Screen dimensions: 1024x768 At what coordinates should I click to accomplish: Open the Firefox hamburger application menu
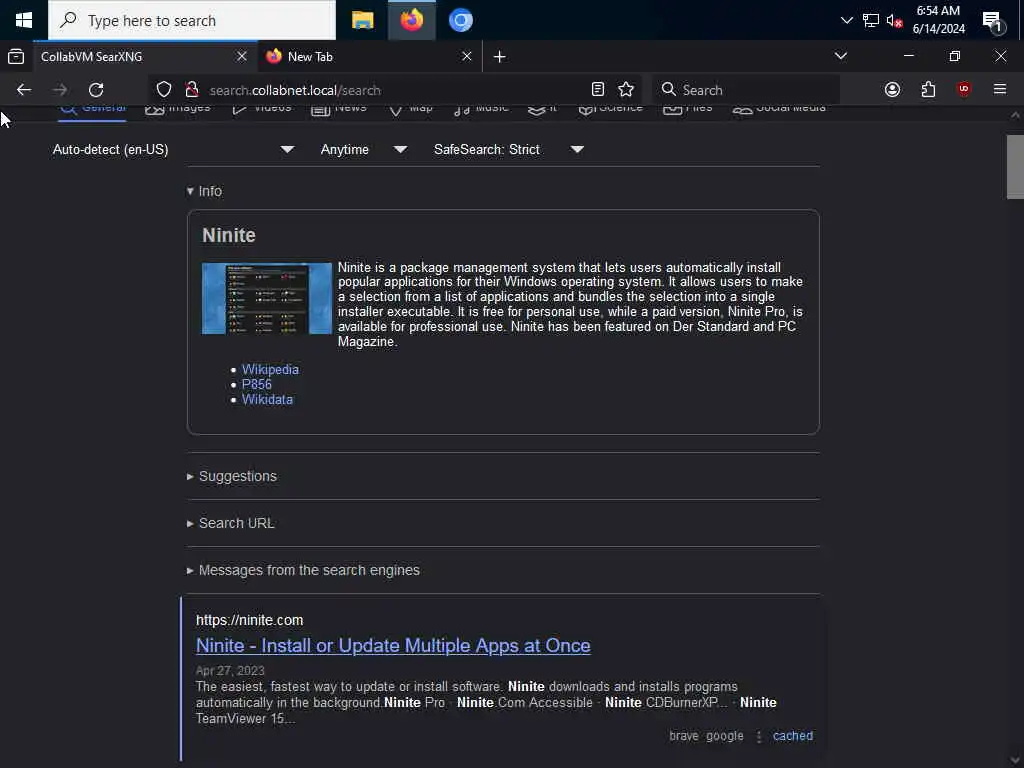(x=1000, y=89)
